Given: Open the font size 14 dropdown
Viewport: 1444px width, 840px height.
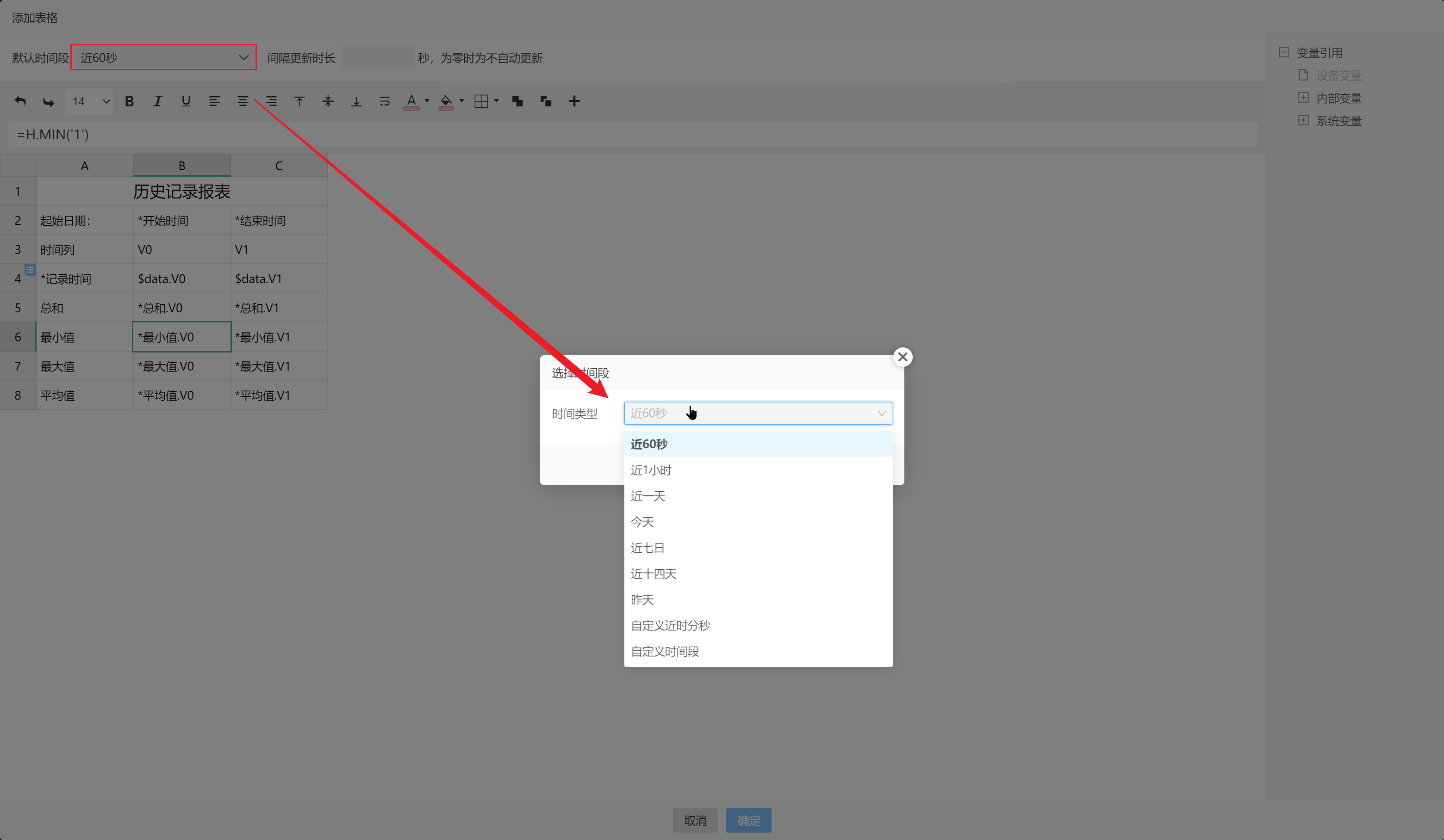Looking at the screenshot, I should tap(89, 101).
